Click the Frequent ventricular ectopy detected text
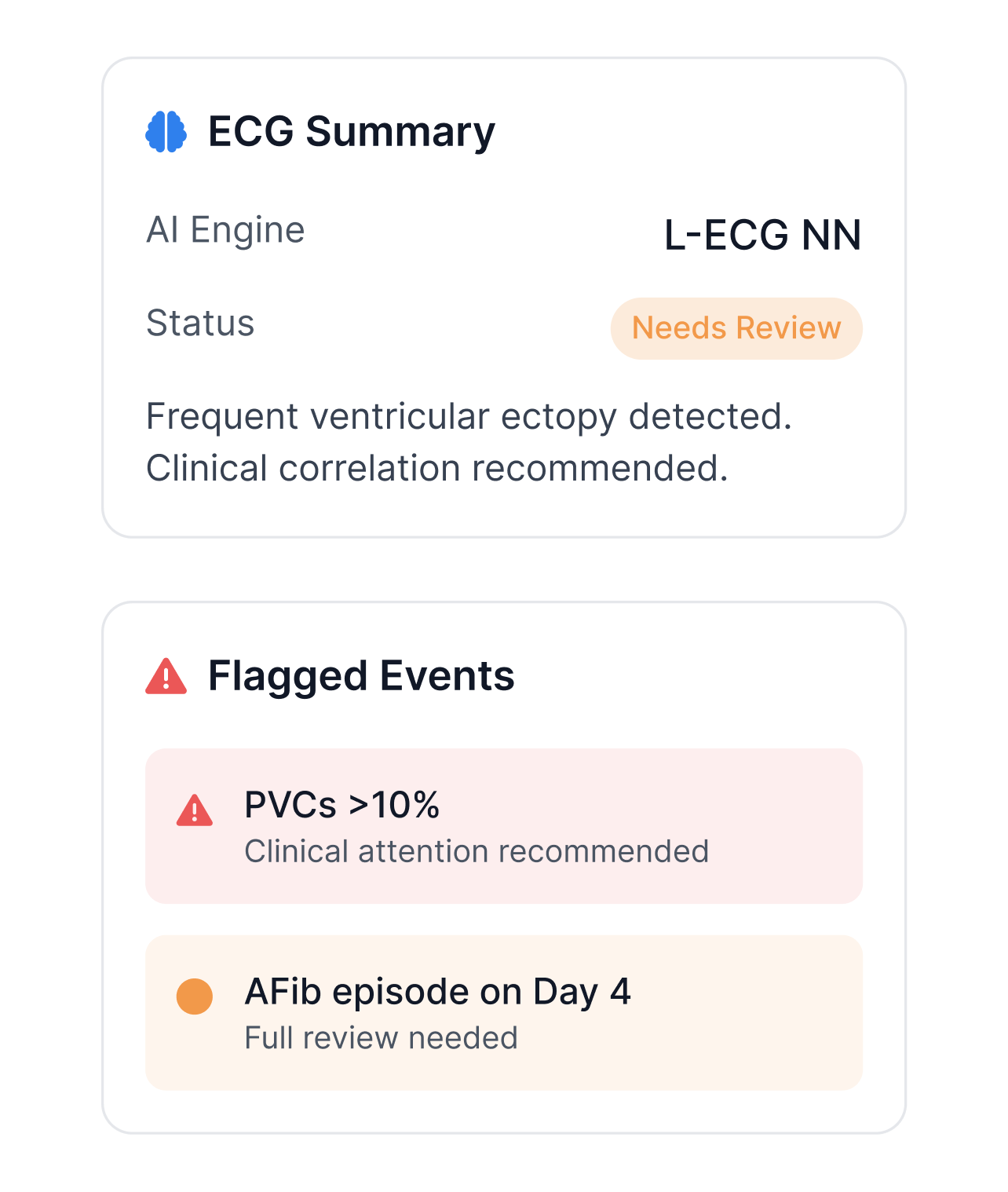This screenshot has width=1008, height=1192. coord(469,416)
